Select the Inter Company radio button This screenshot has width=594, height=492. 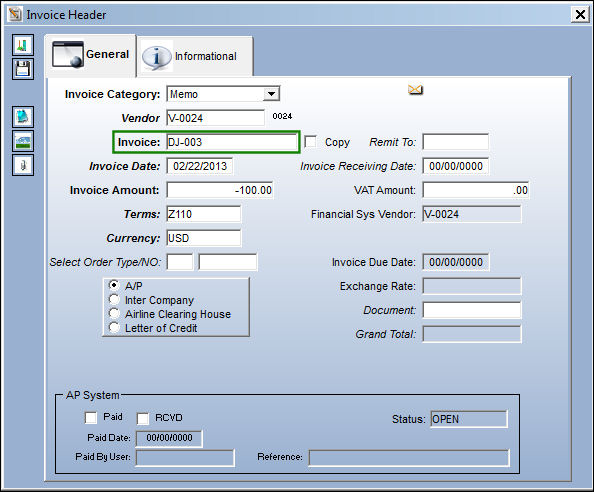pyautogui.click(x=114, y=299)
